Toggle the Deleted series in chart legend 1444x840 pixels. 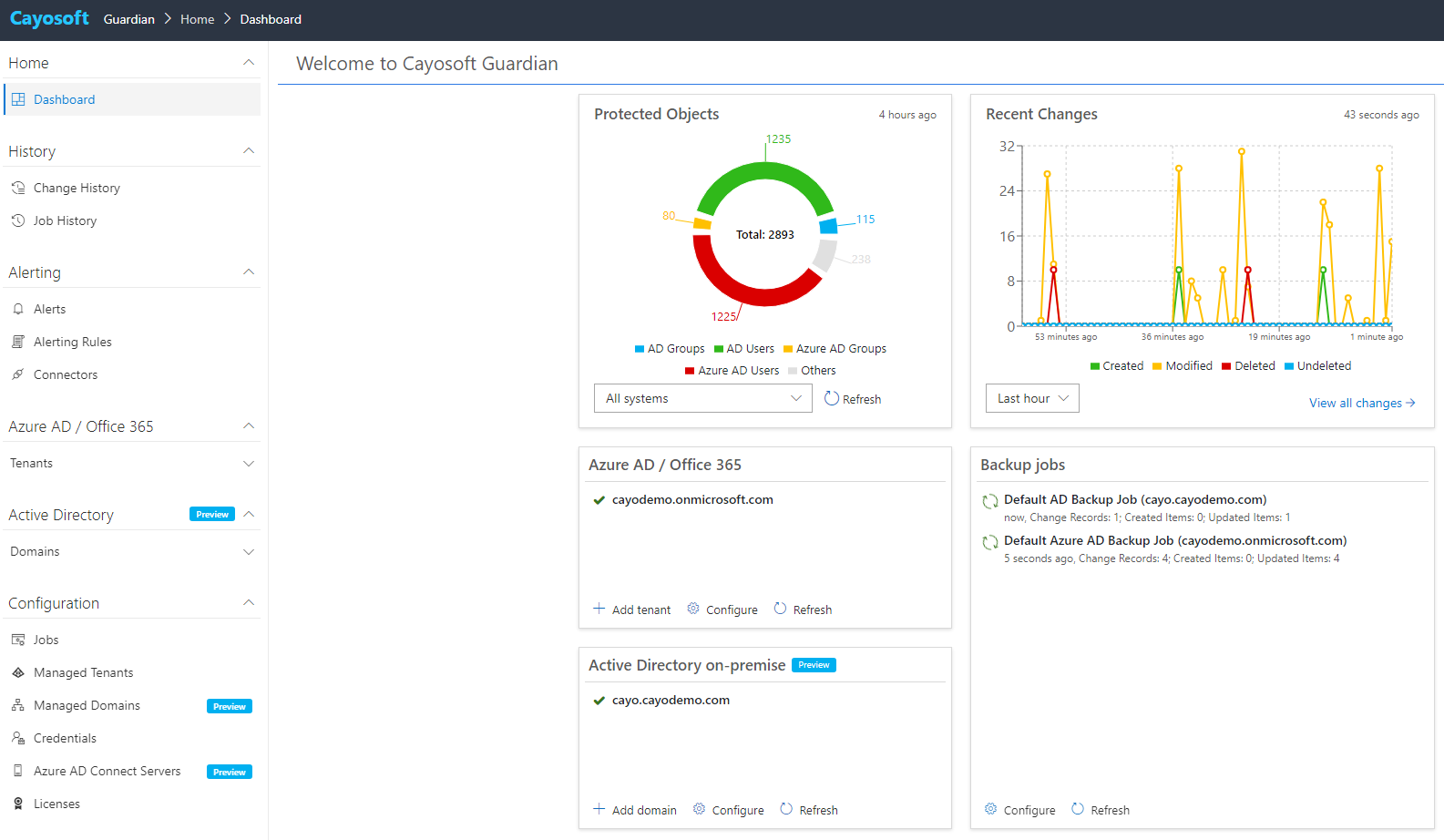pos(1249,366)
